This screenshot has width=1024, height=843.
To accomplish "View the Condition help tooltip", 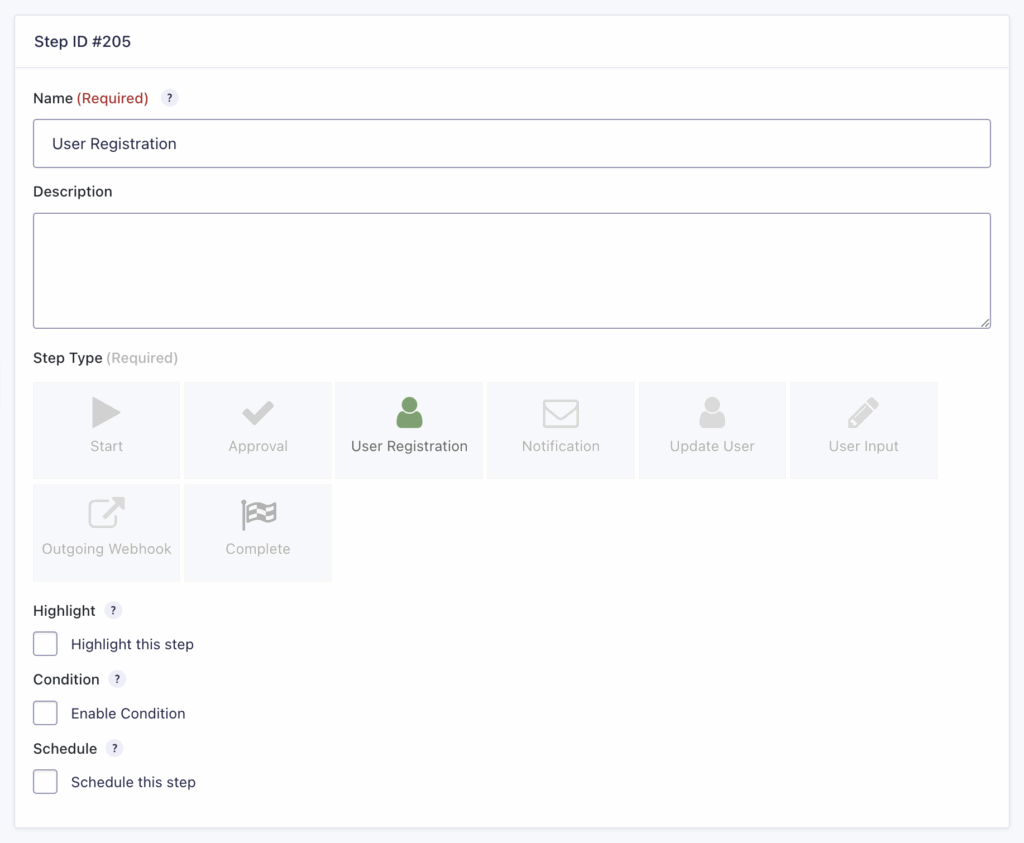I will 117,679.
